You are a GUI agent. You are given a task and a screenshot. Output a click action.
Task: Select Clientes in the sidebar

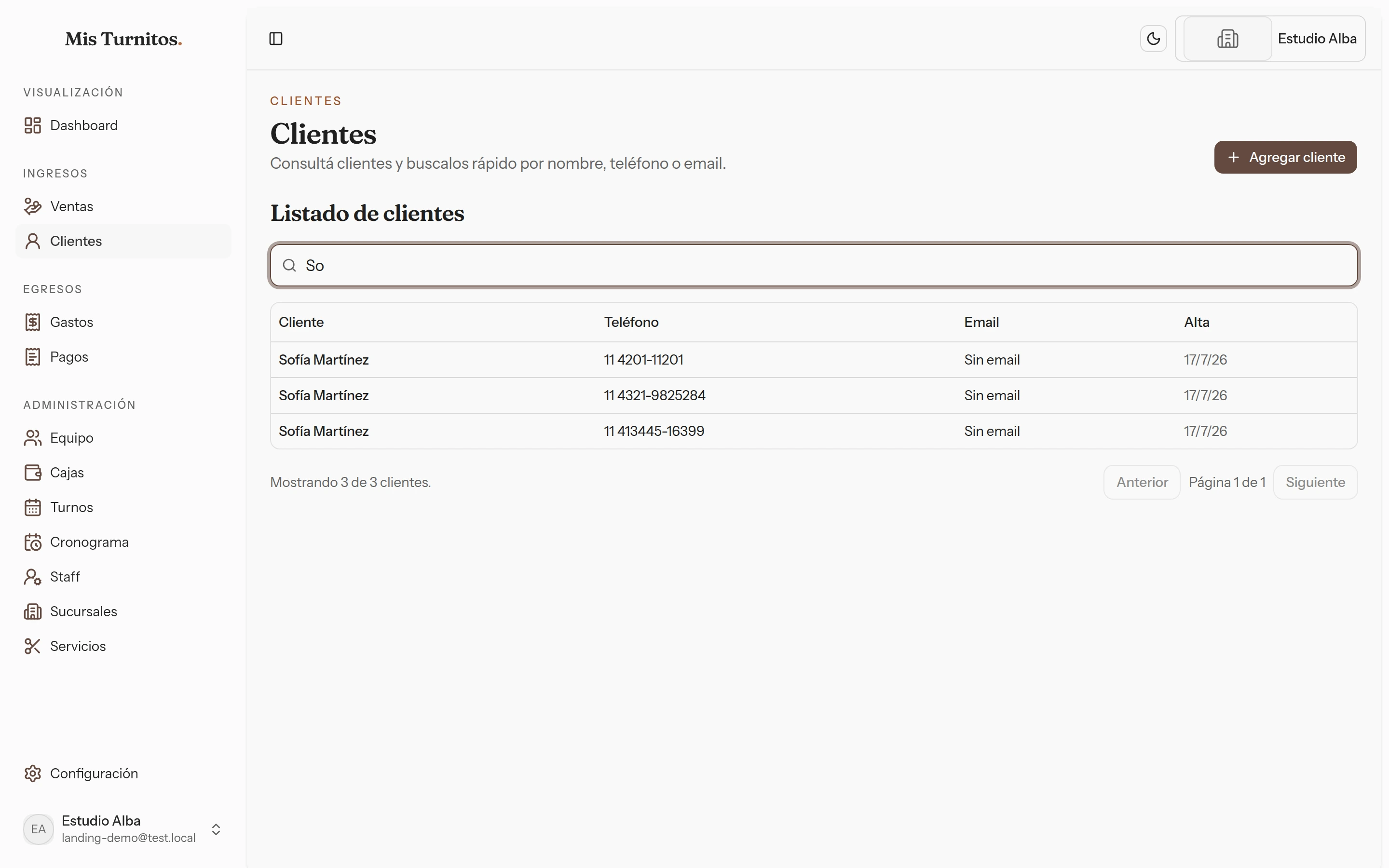(123, 241)
